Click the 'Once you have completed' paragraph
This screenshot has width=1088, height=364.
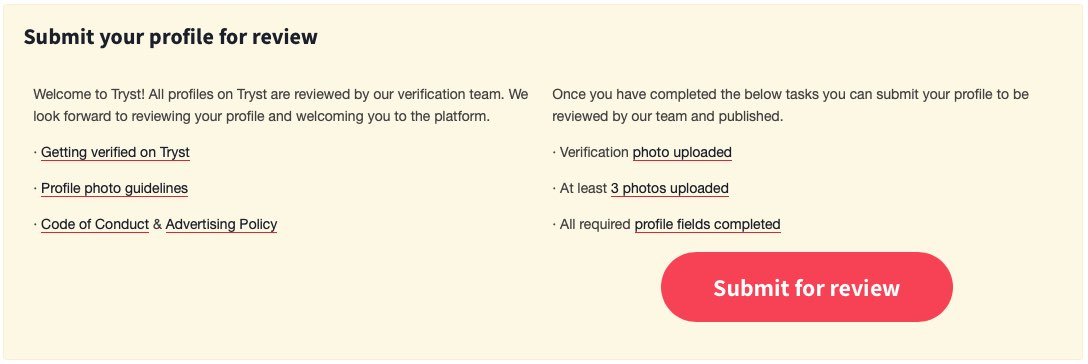pyautogui.click(x=790, y=105)
